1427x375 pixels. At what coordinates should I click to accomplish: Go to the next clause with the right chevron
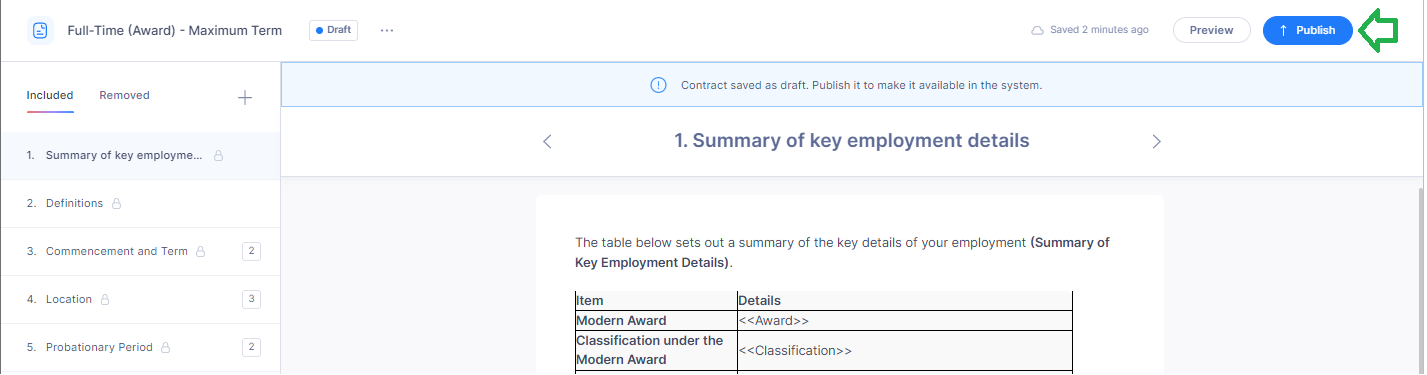click(1156, 141)
